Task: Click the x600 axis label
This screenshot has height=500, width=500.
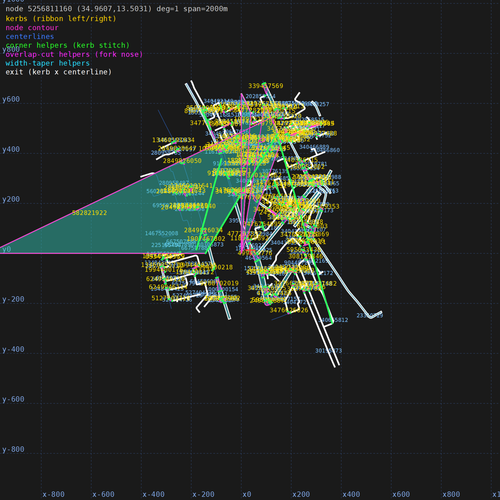Action: 401,494
